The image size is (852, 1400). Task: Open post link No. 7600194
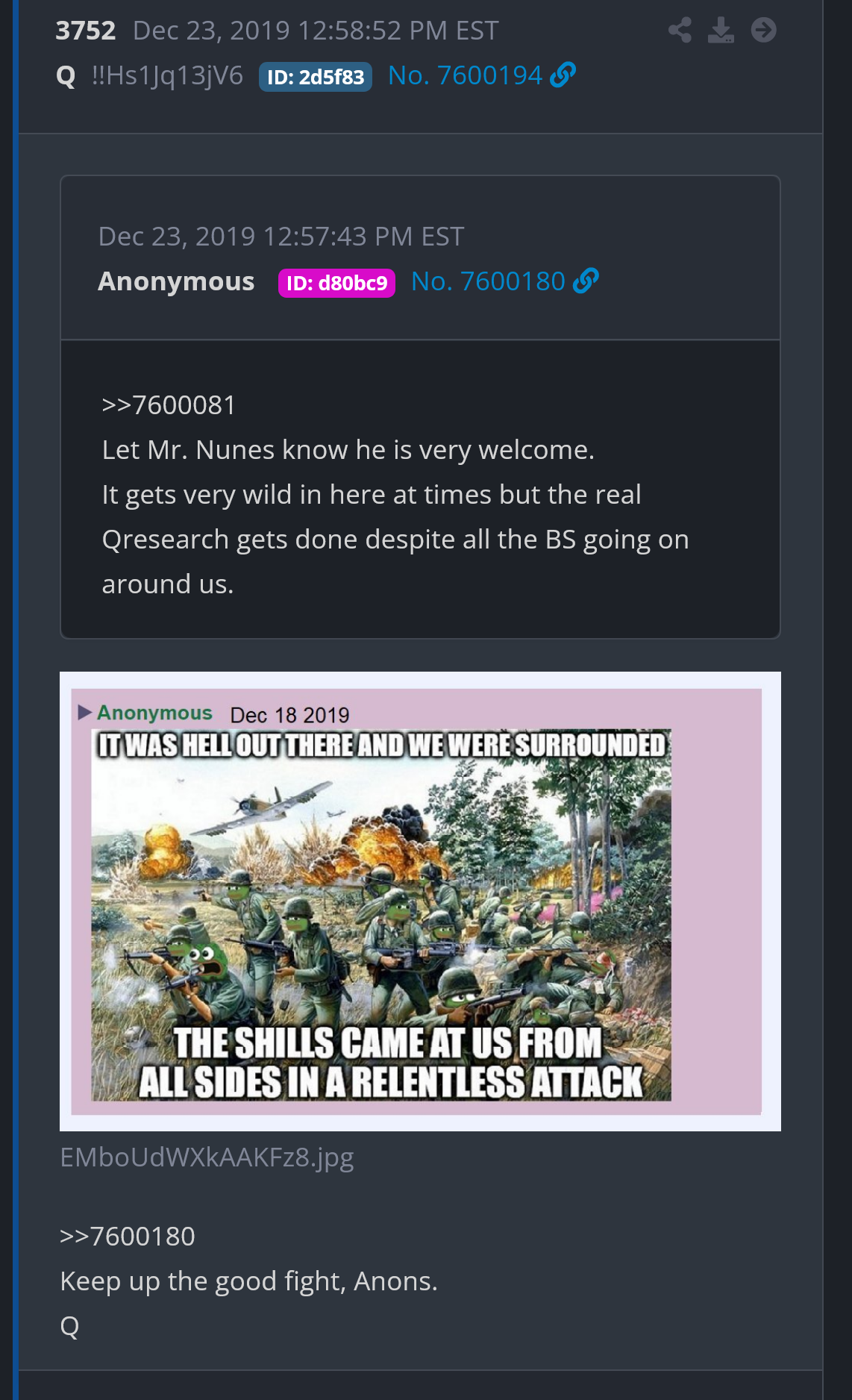[x=465, y=75]
